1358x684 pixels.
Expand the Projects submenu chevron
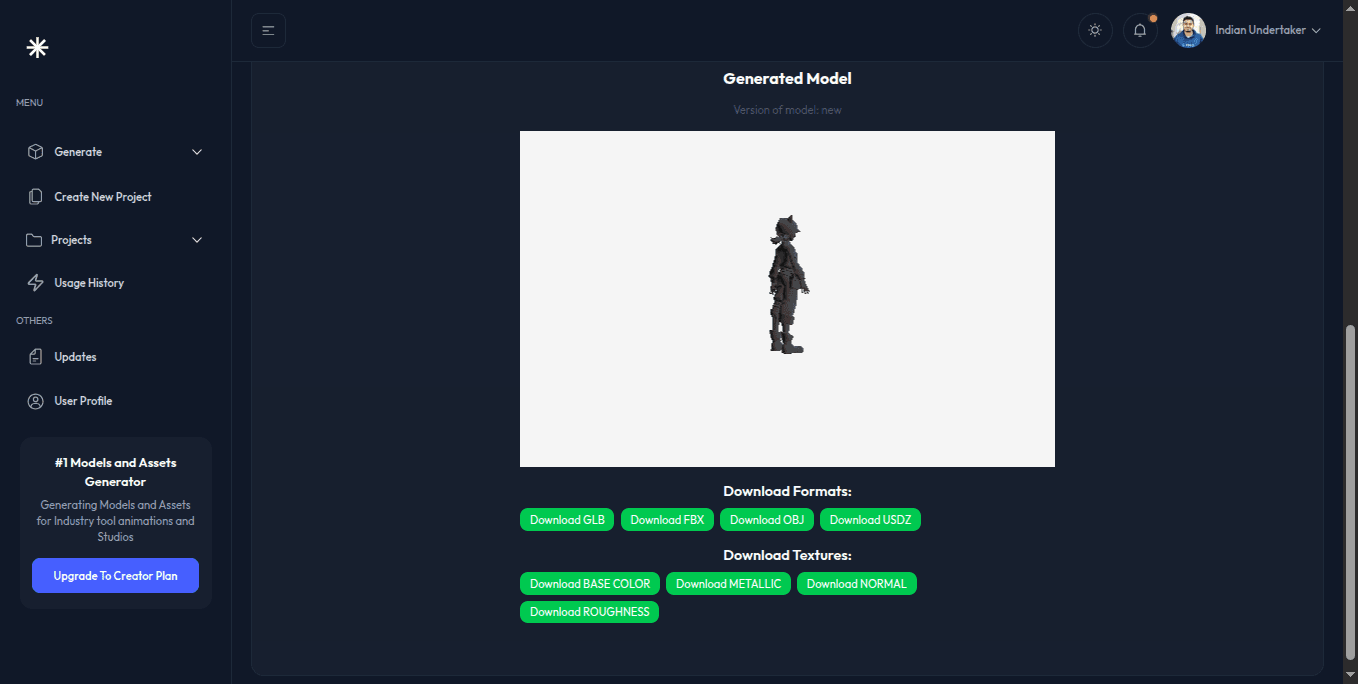point(197,240)
